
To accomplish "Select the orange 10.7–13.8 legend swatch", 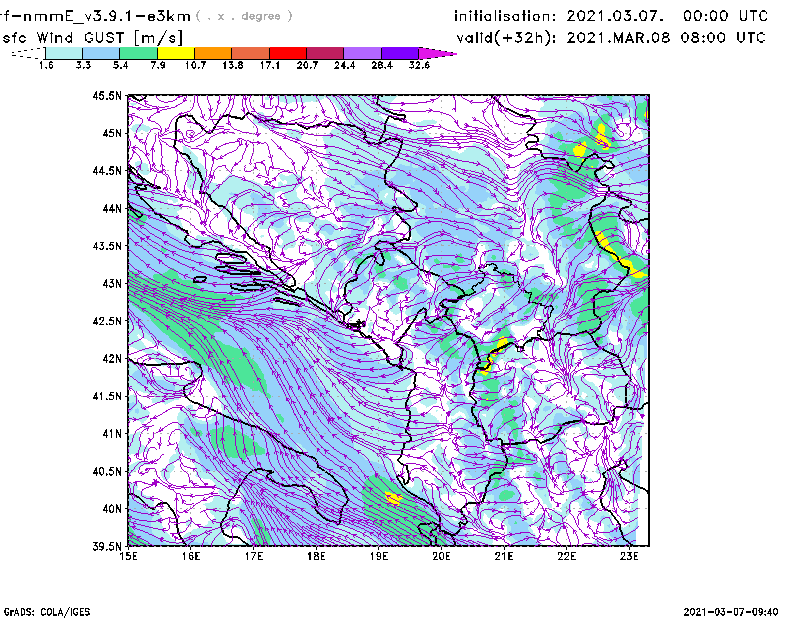I will click(x=213, y=53).
